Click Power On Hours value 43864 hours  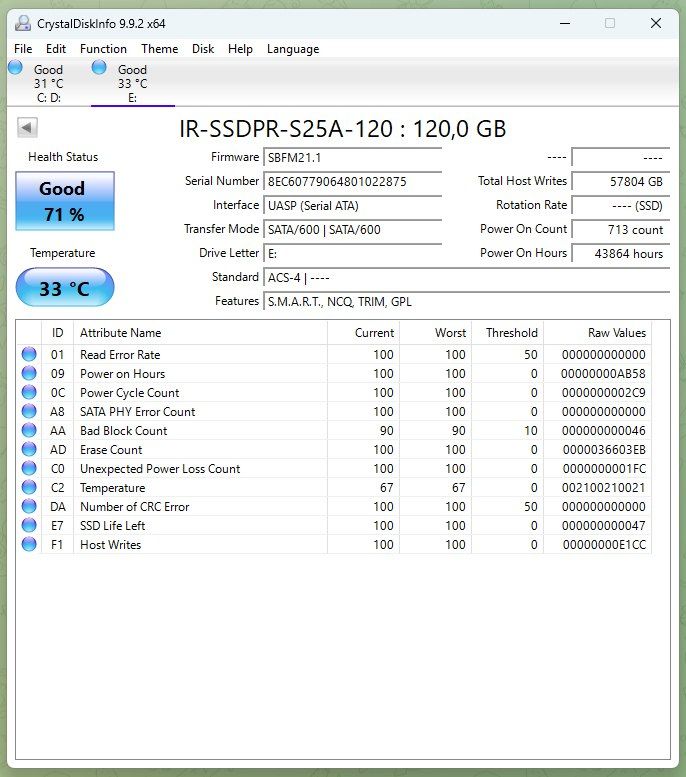coord(621,253)
